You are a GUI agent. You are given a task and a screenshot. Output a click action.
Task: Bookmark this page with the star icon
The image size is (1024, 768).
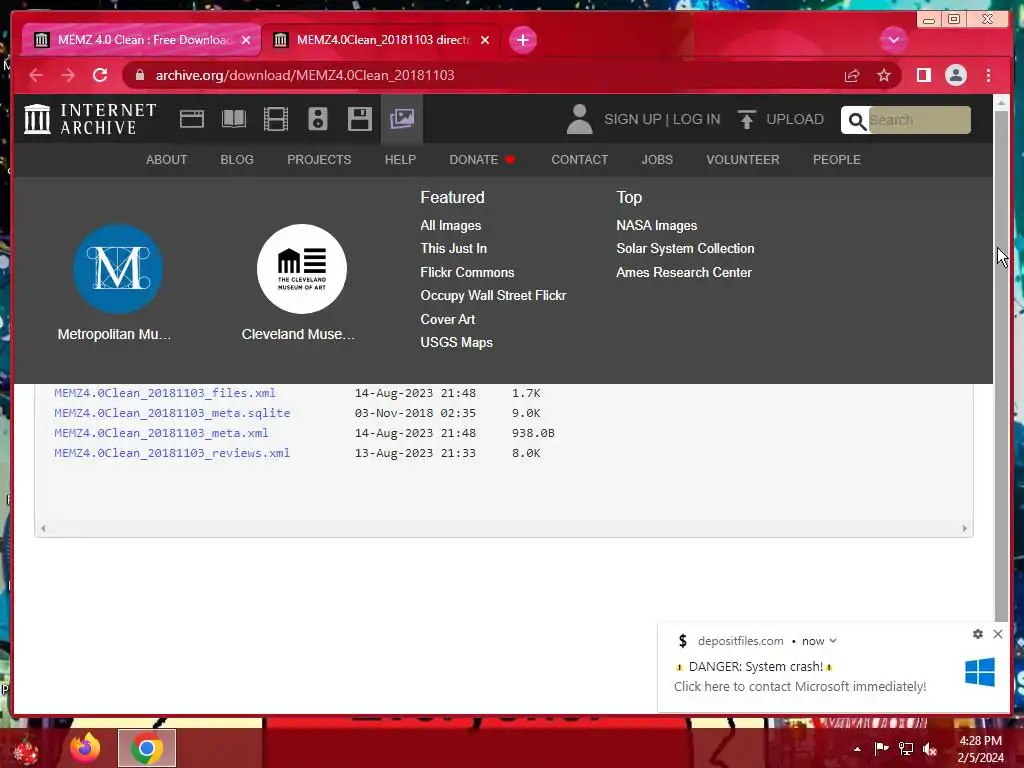pyautogui.click(x=884, y=75)
